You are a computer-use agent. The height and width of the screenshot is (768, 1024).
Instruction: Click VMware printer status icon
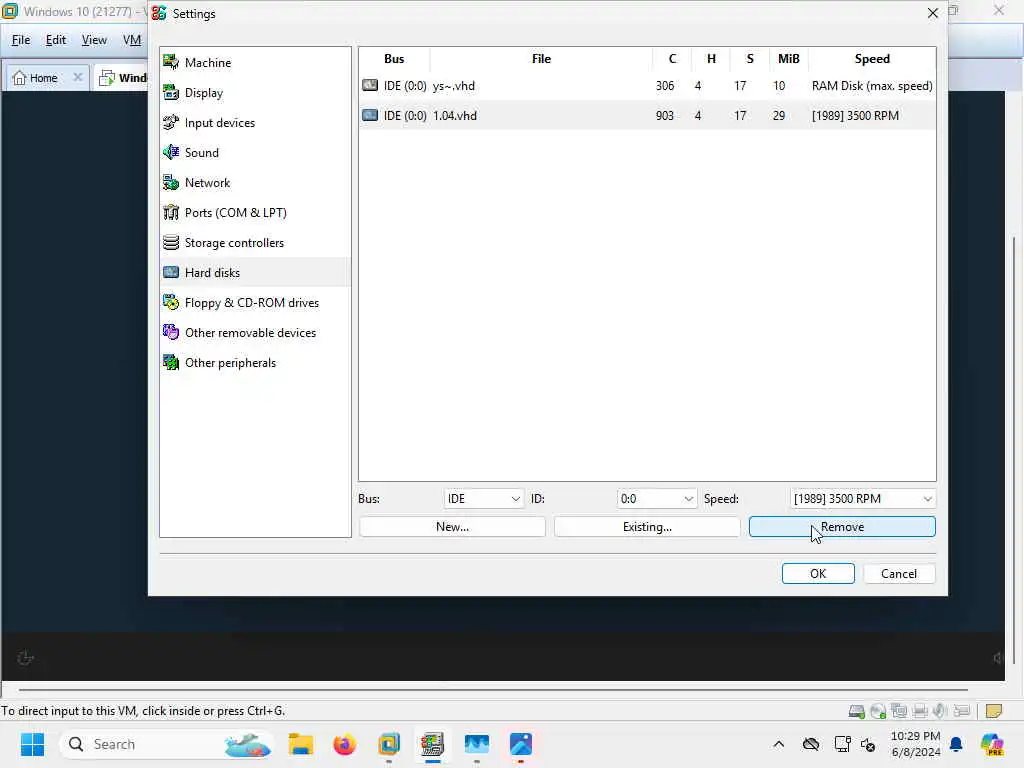920,711
